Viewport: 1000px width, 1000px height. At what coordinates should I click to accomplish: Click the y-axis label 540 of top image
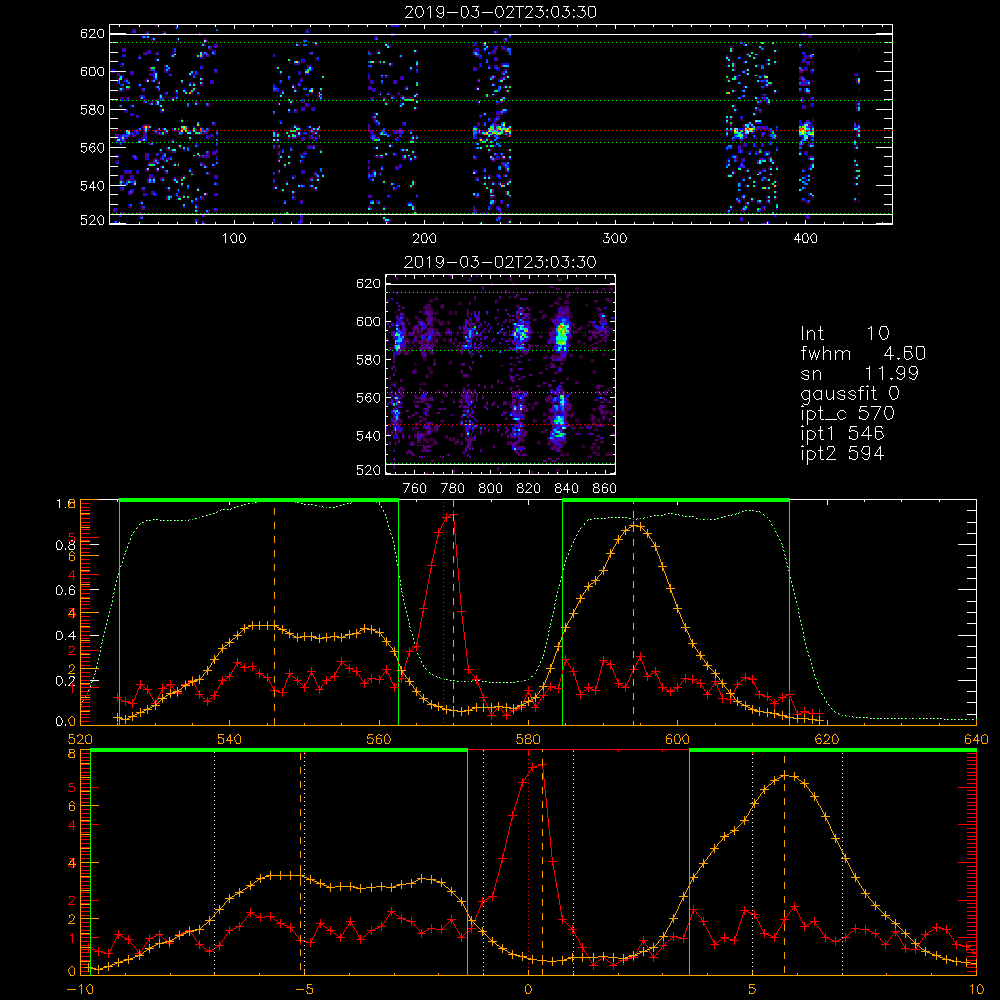tap(92, 186)
